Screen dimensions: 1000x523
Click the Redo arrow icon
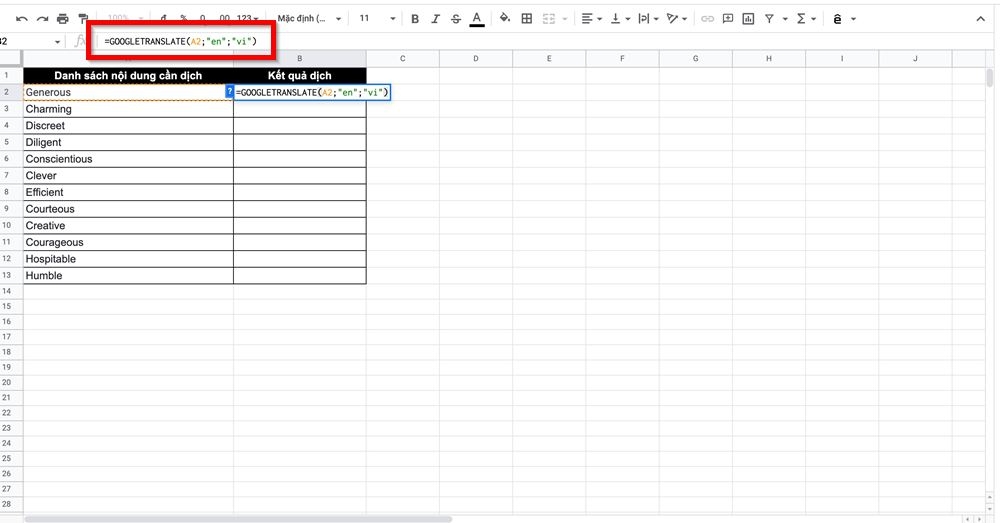[42, 19]
